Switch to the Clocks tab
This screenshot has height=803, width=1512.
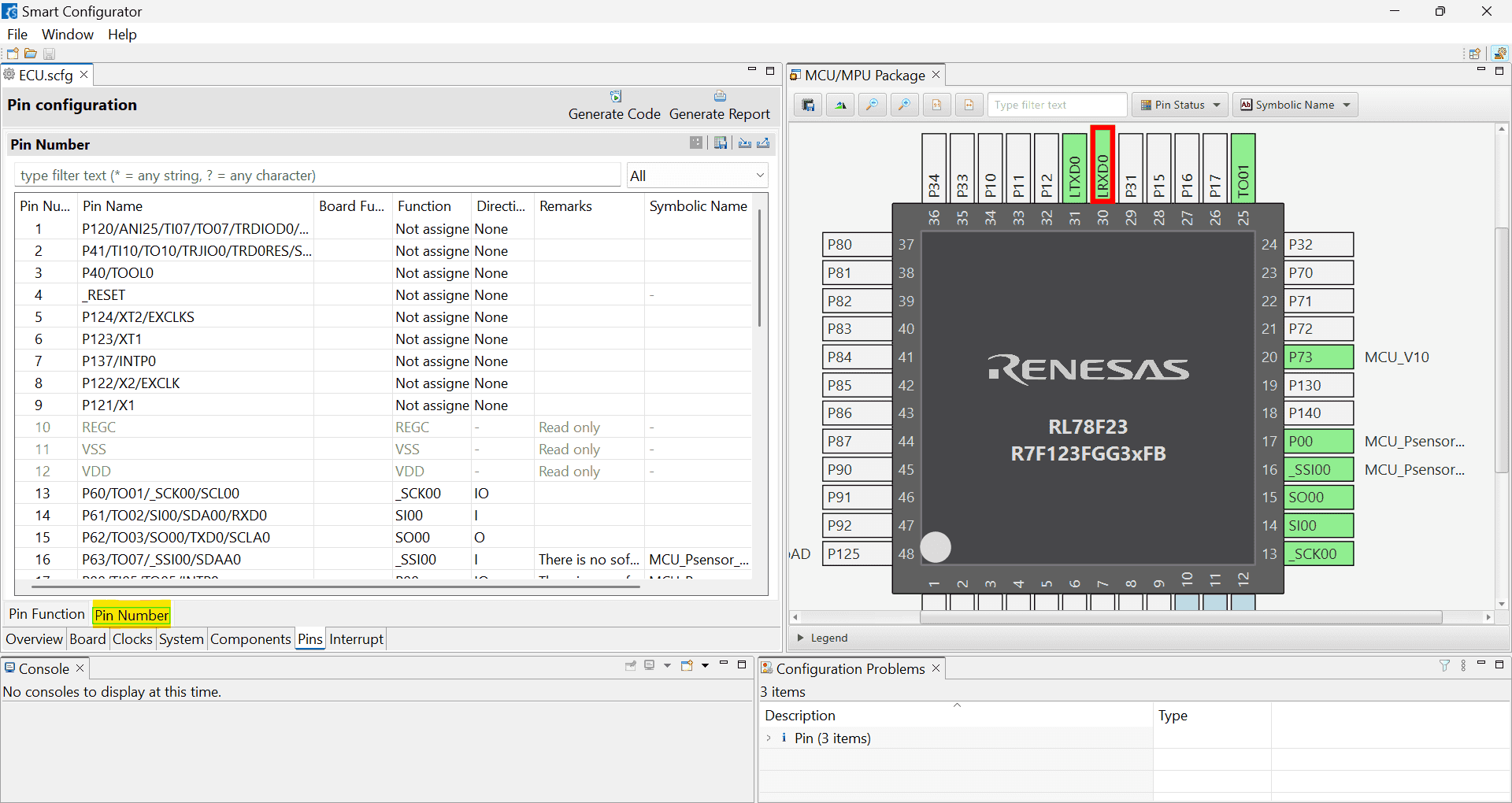(x=132, y=639)
